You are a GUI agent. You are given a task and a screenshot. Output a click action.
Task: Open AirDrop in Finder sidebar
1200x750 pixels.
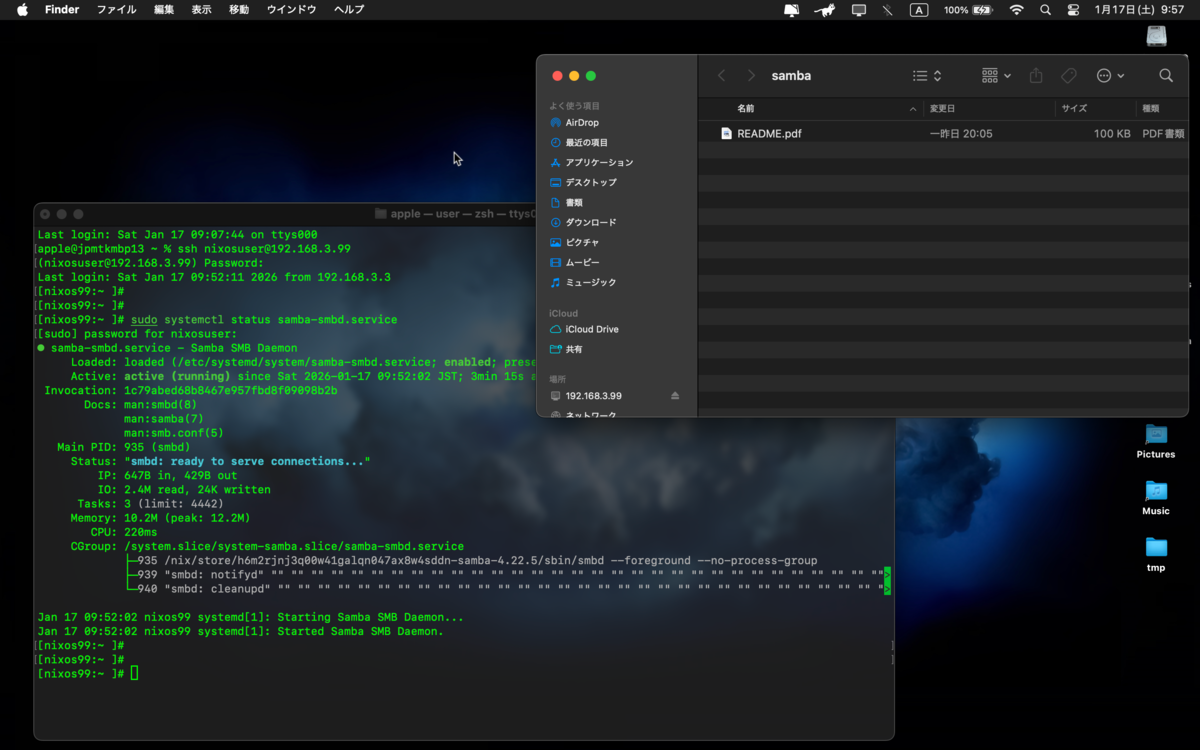pyautogui.click(x=581, y=122)
